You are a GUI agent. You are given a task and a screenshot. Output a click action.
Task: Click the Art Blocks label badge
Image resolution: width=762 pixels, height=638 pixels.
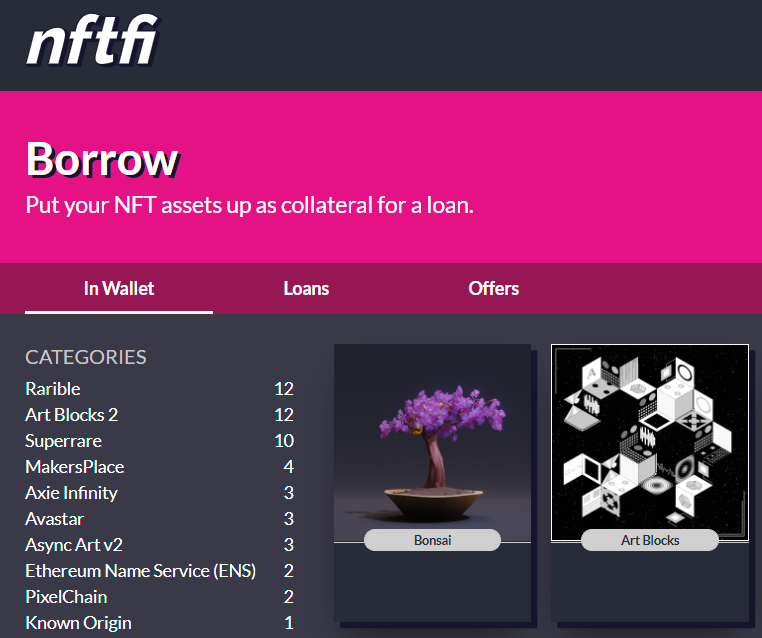tap(650, 540)
